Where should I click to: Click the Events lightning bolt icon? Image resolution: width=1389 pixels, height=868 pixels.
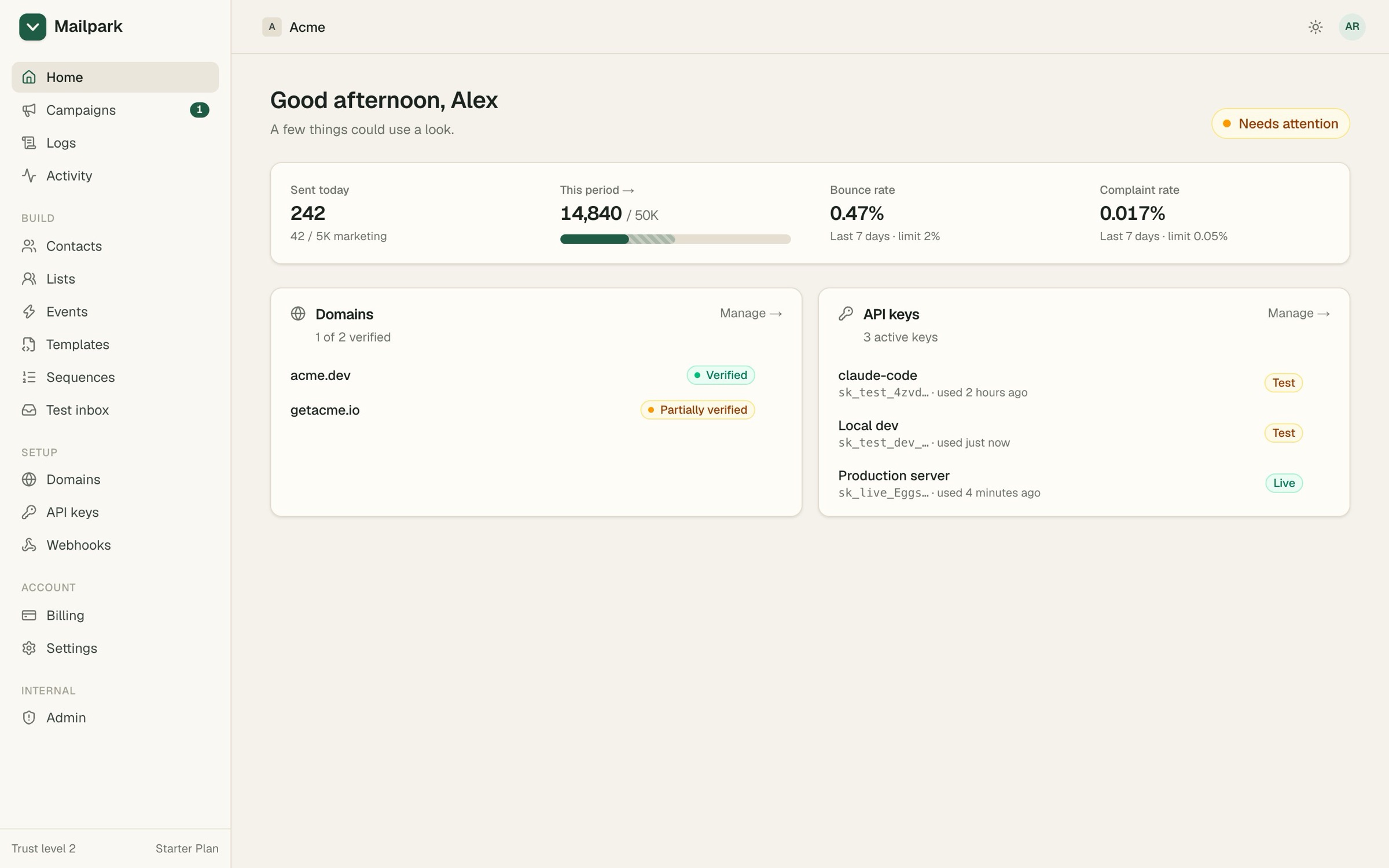pyautogui.click(x=29, y=311)
